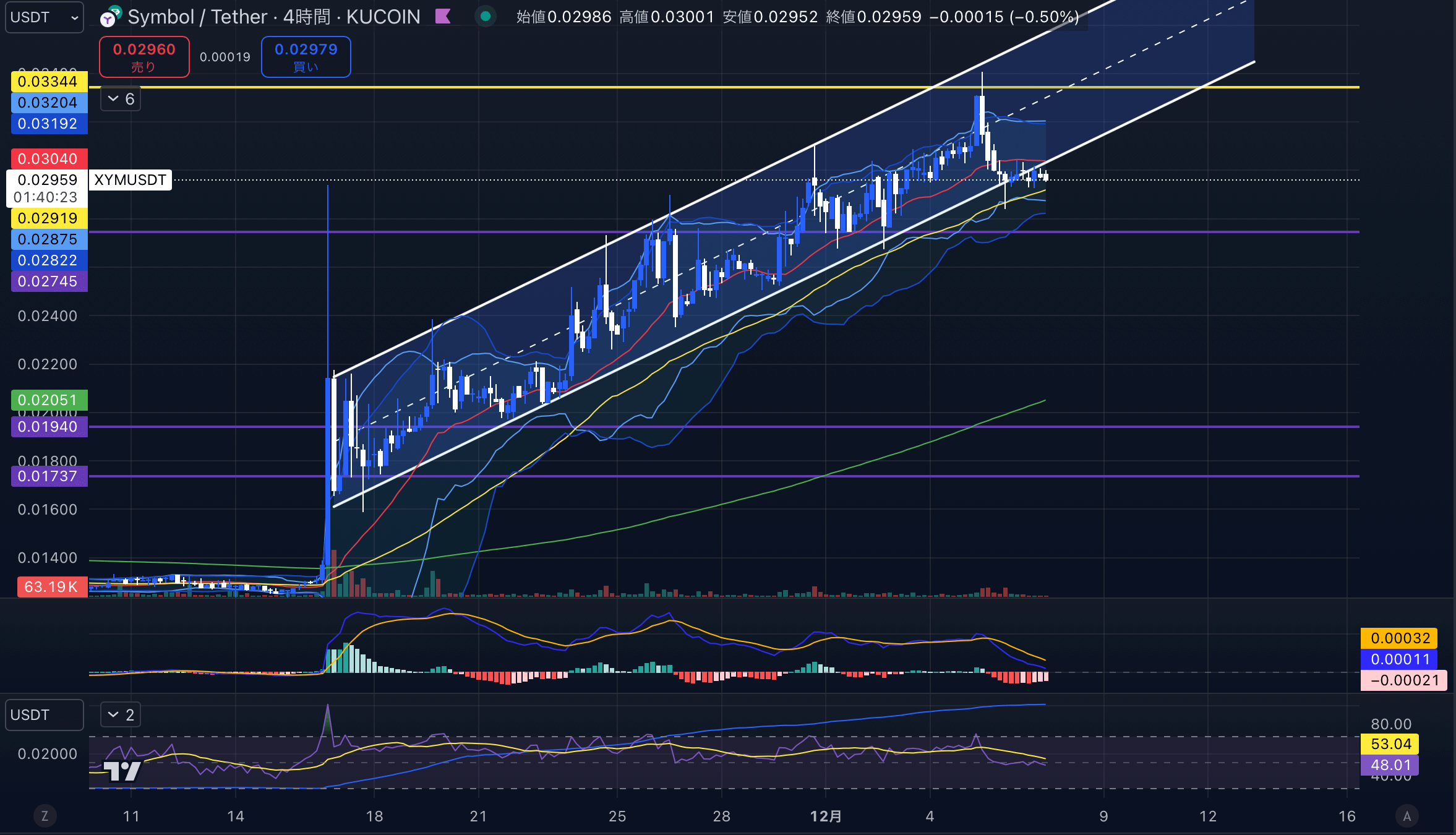Click the Z timezone button
1456x835 pixels.
tap(45, 816)
